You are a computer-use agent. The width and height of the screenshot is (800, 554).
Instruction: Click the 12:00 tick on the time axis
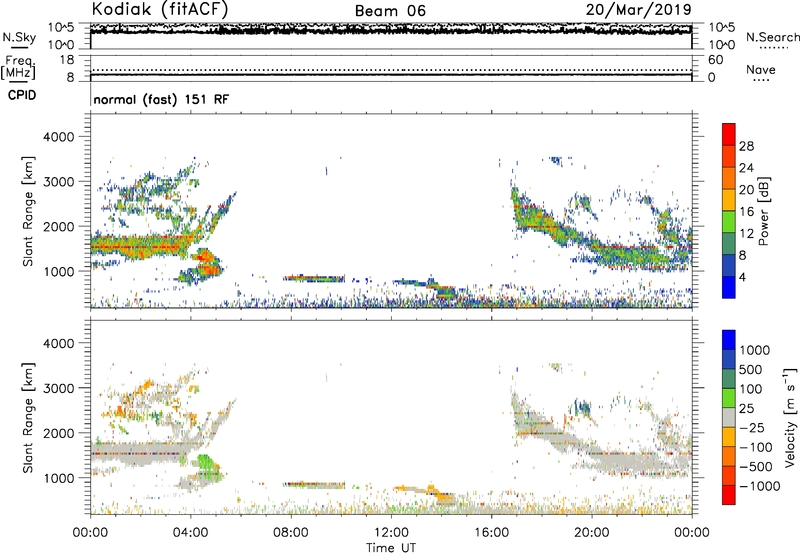391,531
